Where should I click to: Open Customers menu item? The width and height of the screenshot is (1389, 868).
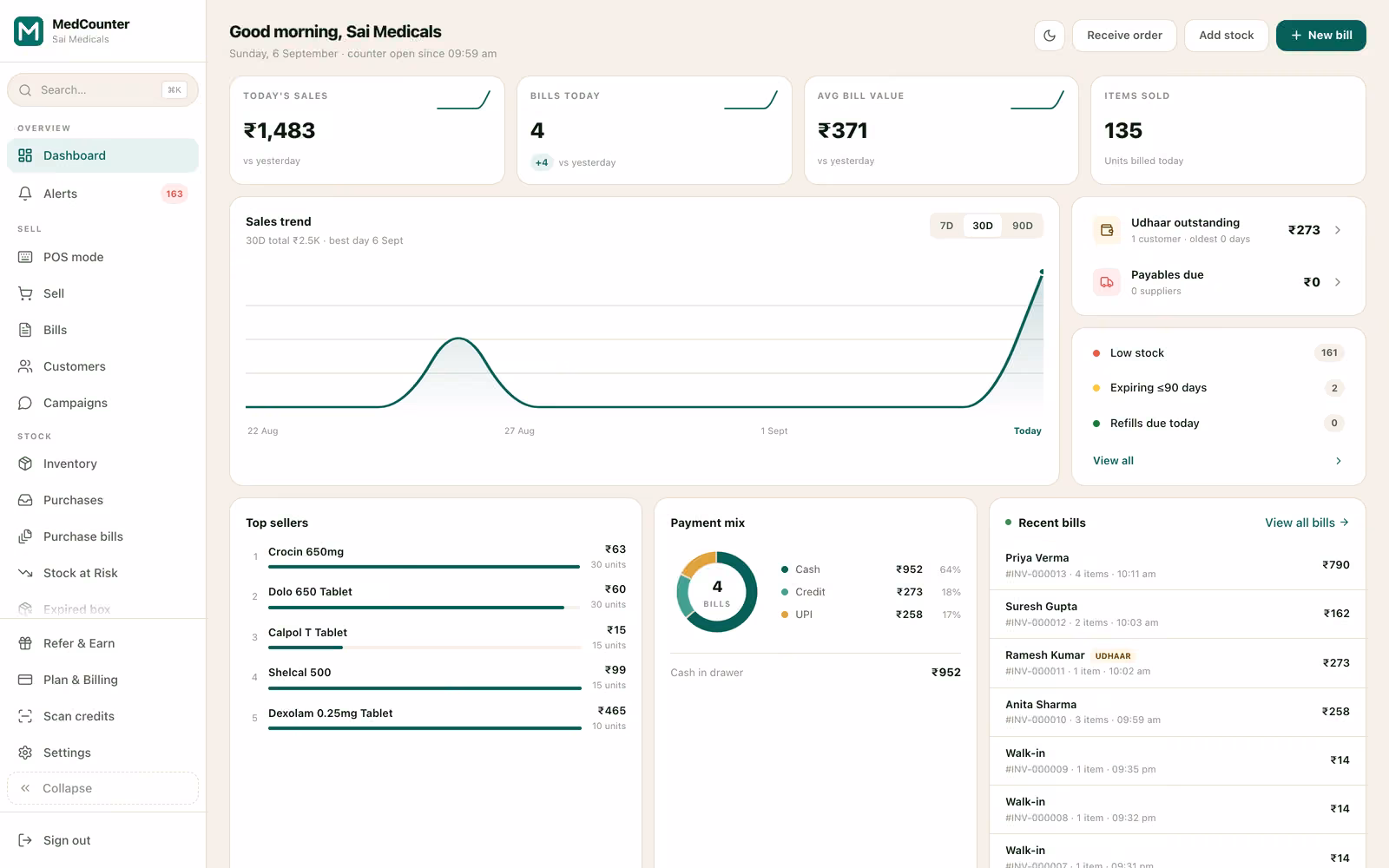click(x=102, y=366)
